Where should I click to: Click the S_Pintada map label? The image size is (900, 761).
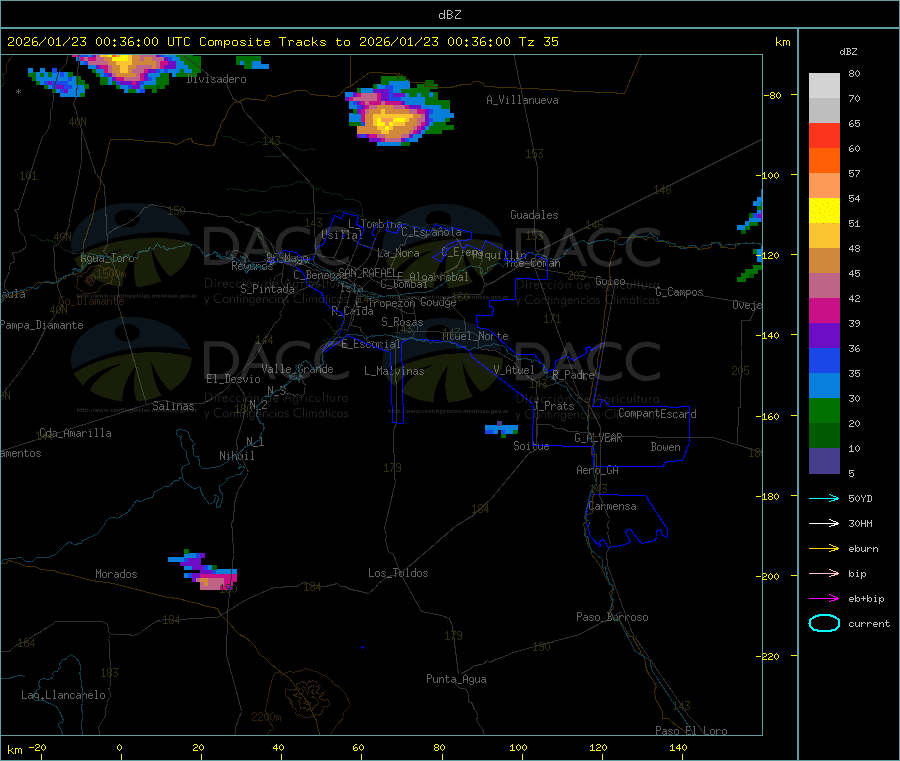[x=267, y=289]
